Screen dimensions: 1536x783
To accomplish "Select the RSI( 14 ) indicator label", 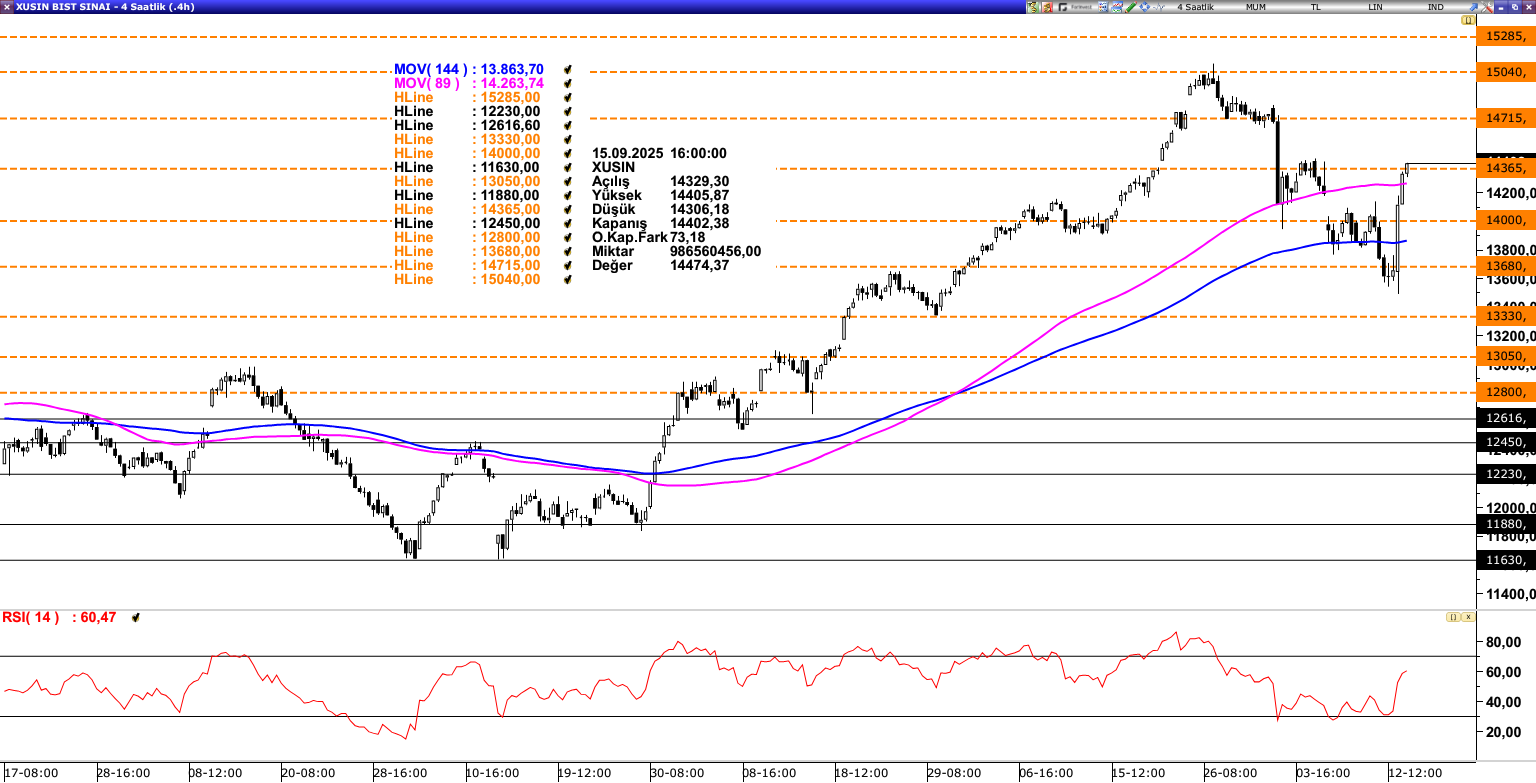I will 31,618.
